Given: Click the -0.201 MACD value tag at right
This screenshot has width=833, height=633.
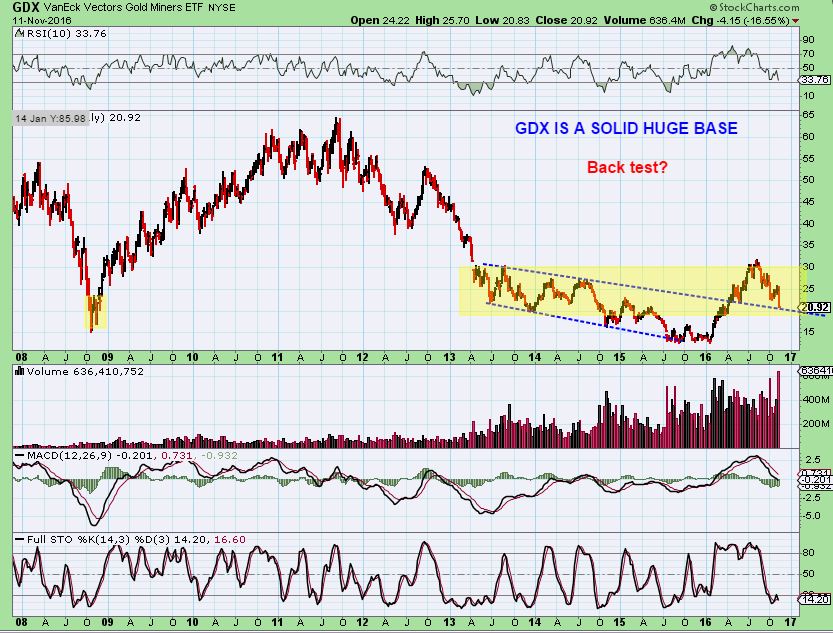Looking at the screenshot, I should coord(815,480).
